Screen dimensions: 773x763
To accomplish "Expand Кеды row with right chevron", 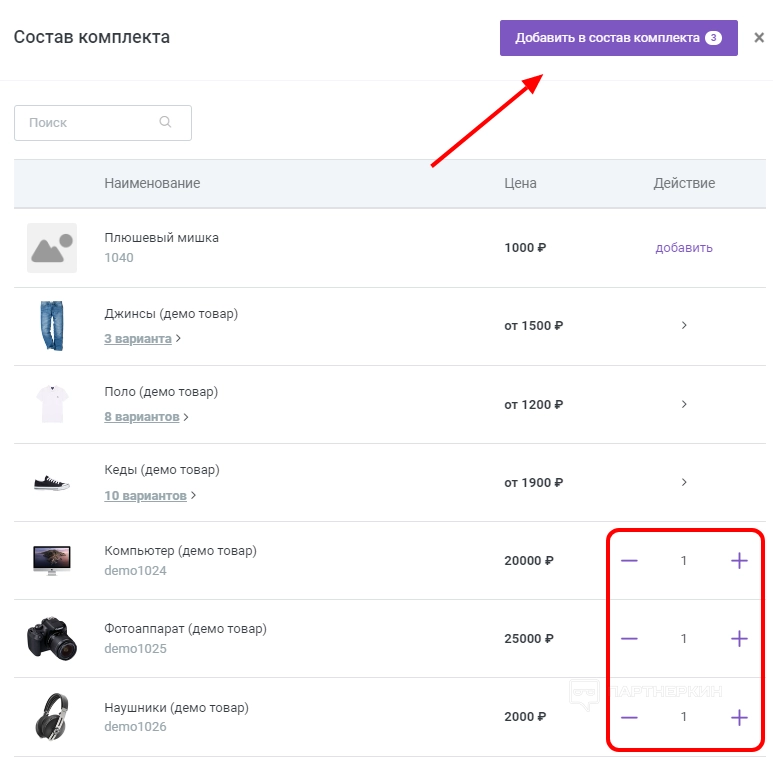I will tap(684, 482).
